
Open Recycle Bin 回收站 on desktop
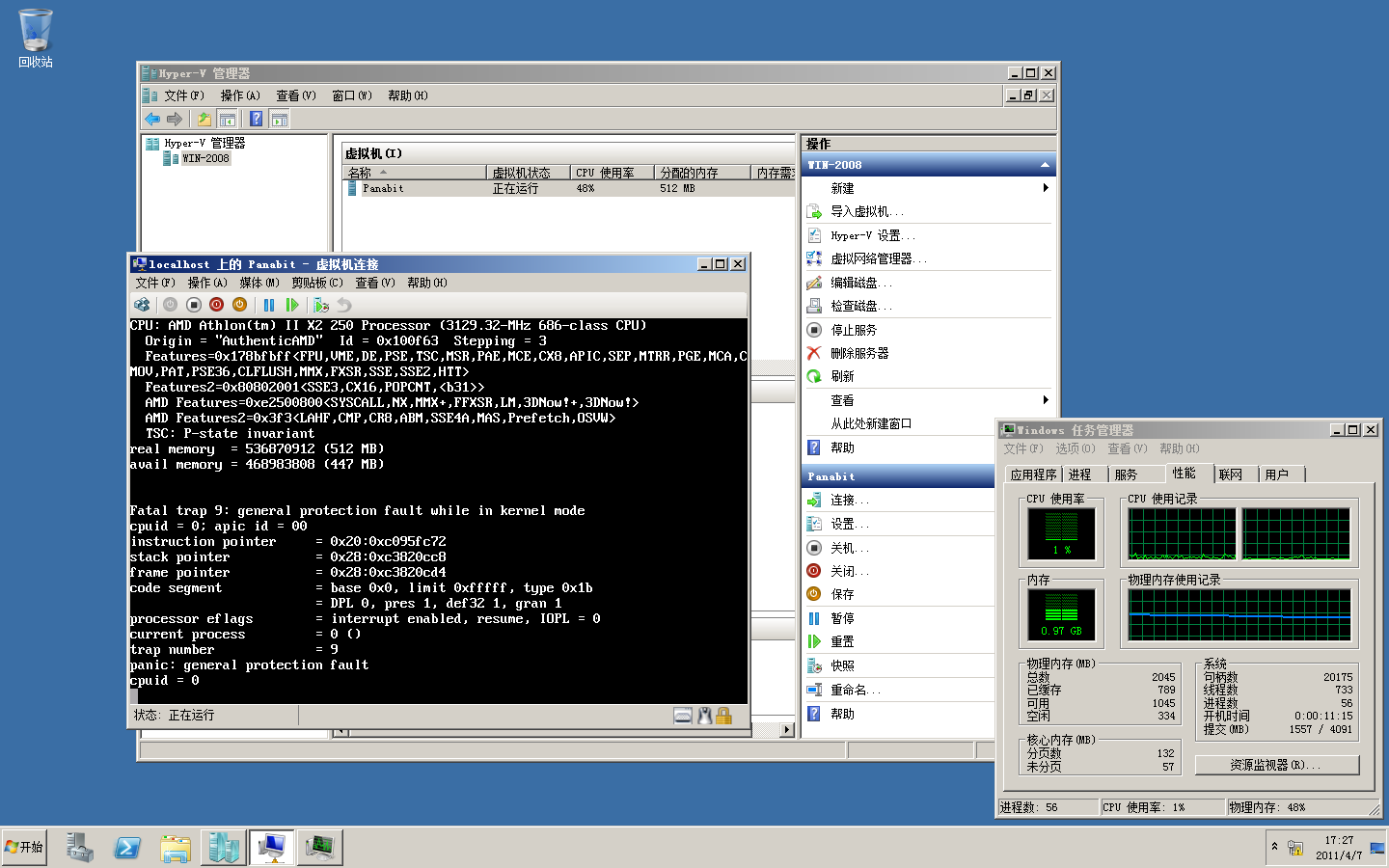click(36, 39)
